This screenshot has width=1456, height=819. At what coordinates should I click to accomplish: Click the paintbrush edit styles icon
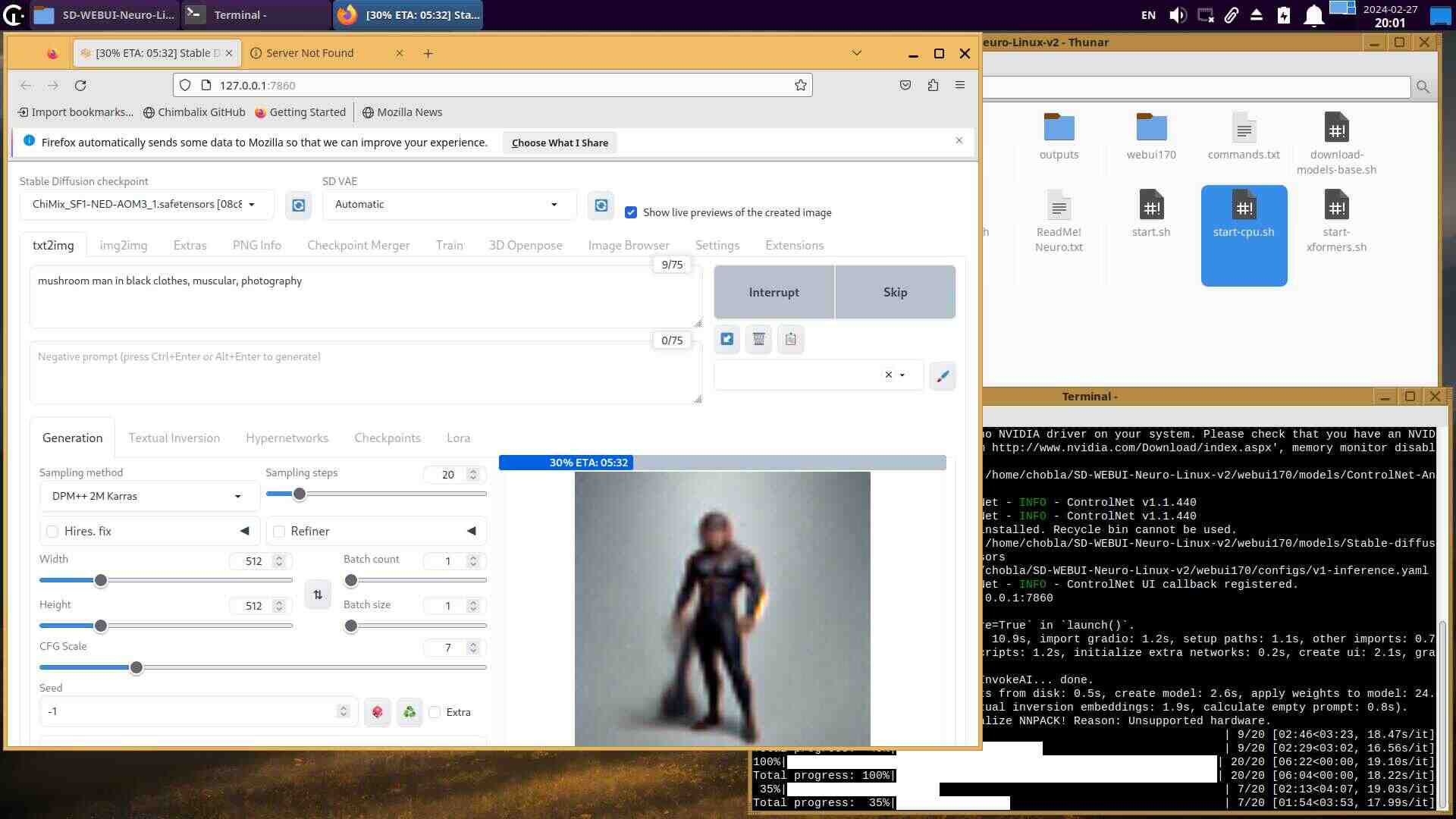(x=943, y=376)
